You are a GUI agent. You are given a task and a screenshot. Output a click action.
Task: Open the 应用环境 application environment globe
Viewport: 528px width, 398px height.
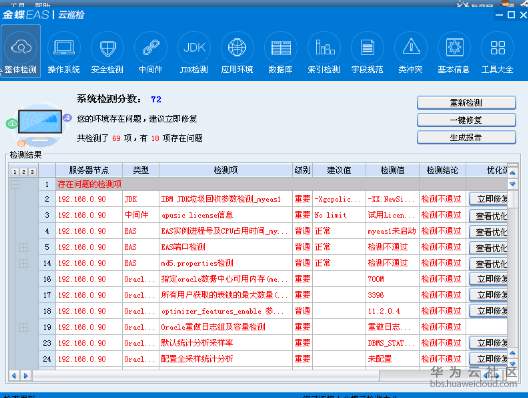237,53
